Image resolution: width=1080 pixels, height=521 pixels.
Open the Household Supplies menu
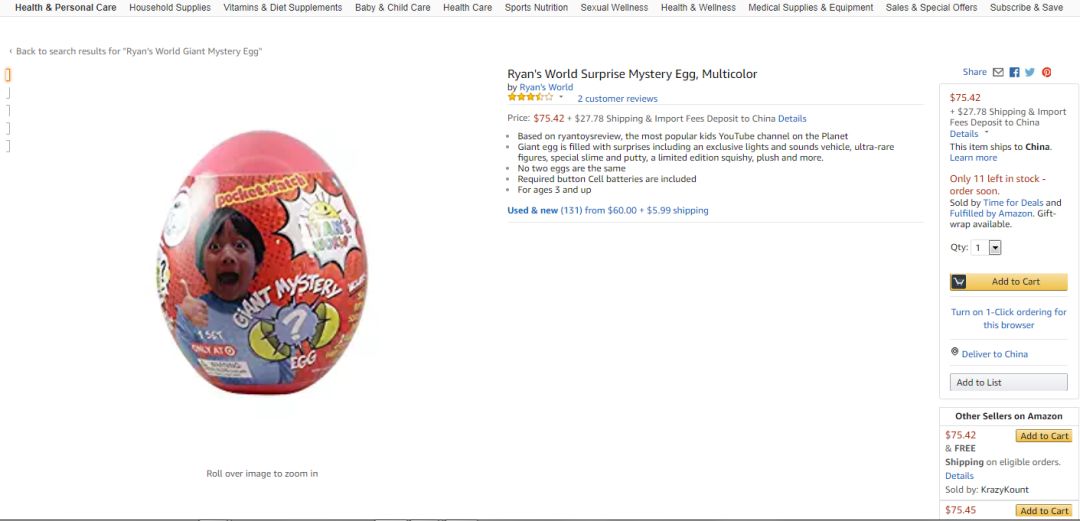pyautogui.click(x=170, y=7)
